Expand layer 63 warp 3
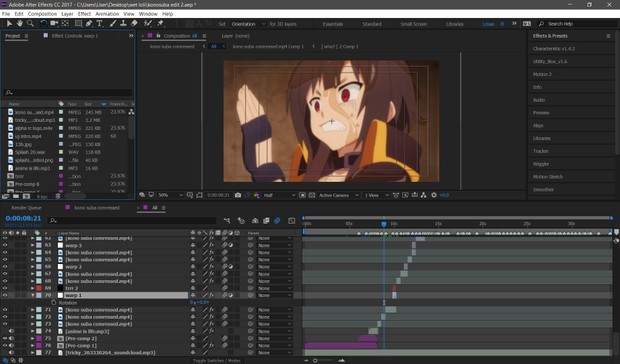Image resolution: width=620 pixels, height=364 pixels. (33, 245)
